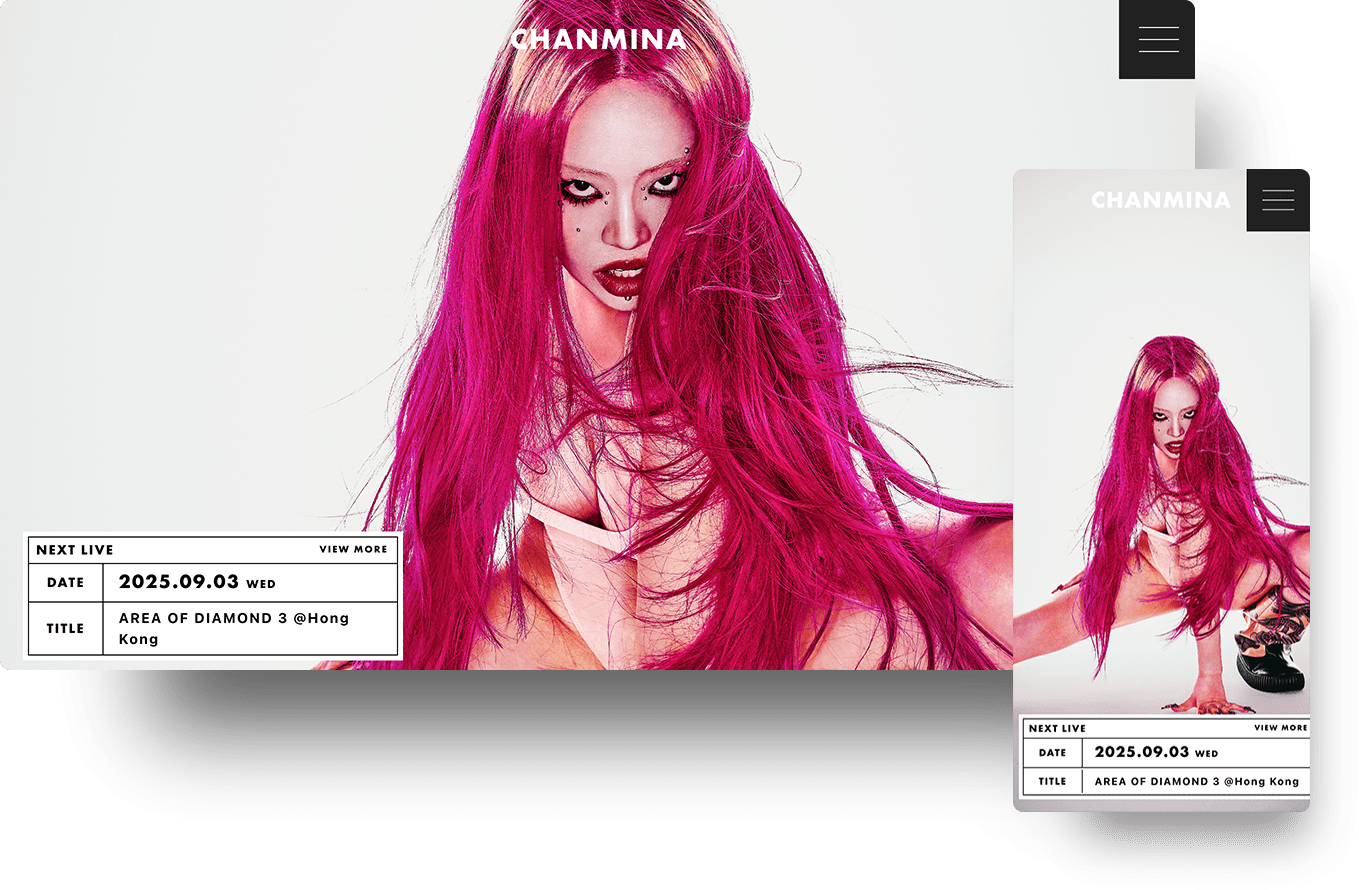1359x890 pixels.
Task: Click NEXT LIVE heading on mobile view
Action: point(1057,728)
